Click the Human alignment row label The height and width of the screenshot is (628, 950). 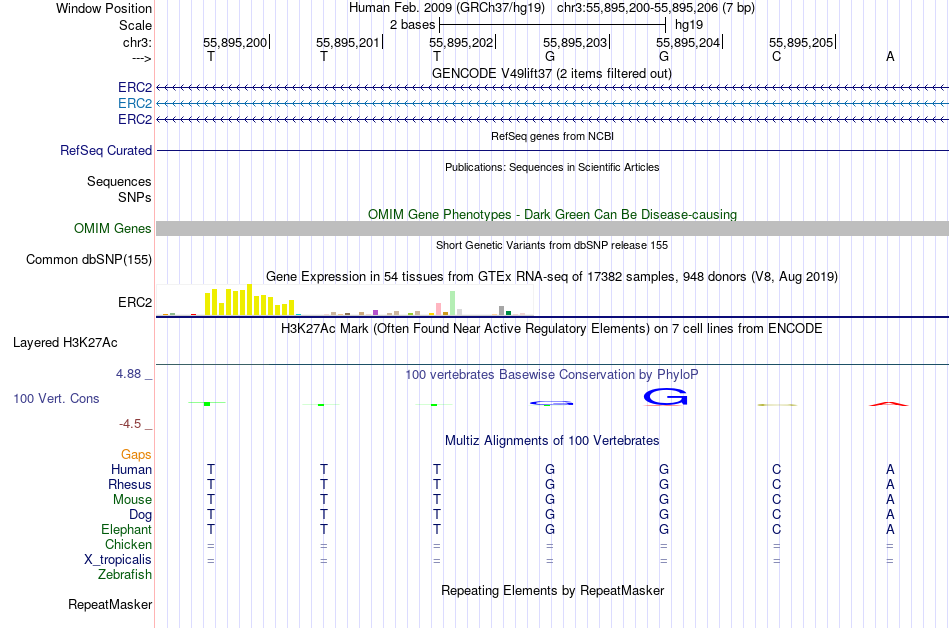pyautogui.click(x=131, y=469)
